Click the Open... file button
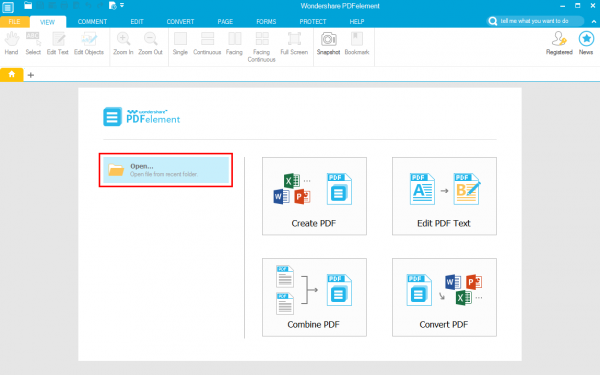Screen dimensions: 600x375 [x=166, y=170]
